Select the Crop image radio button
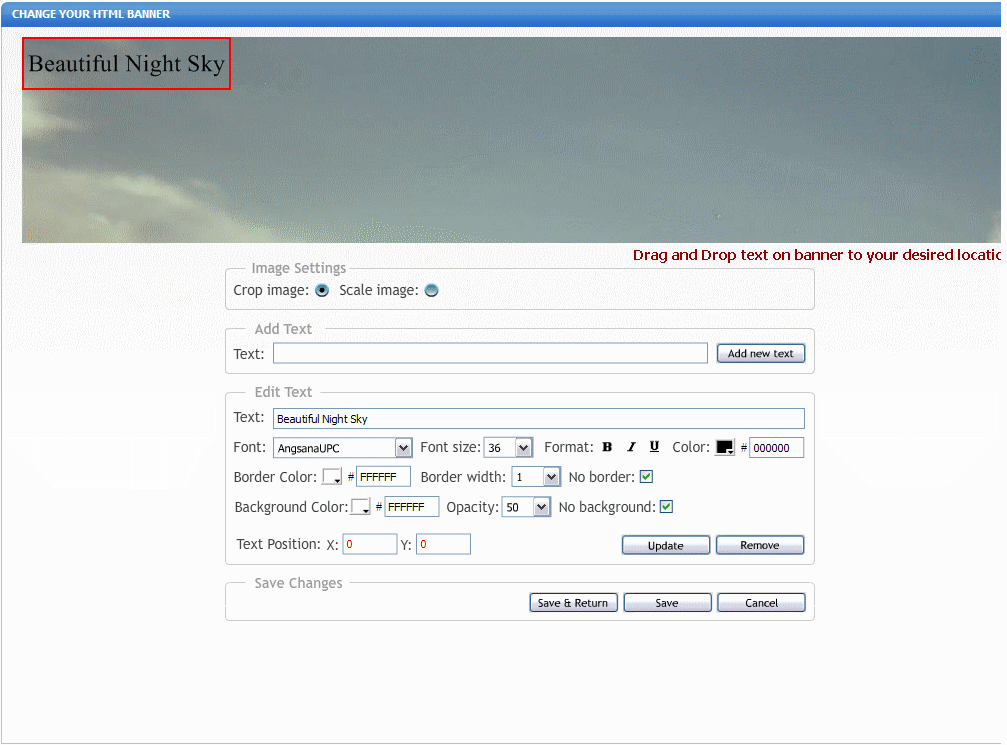Screen dimensions: 1007x745 [x=322, y=290]
